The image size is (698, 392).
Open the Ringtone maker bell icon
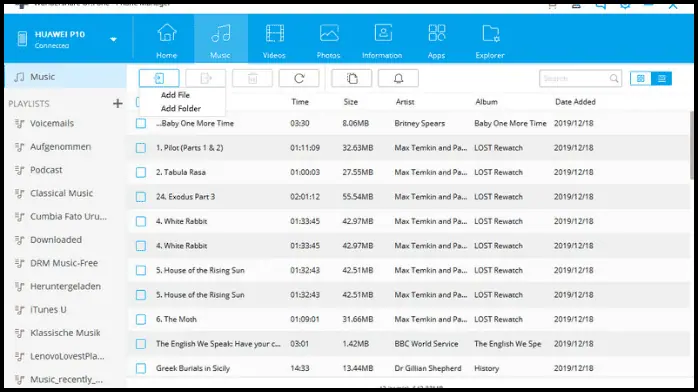[x=398, y=78]
